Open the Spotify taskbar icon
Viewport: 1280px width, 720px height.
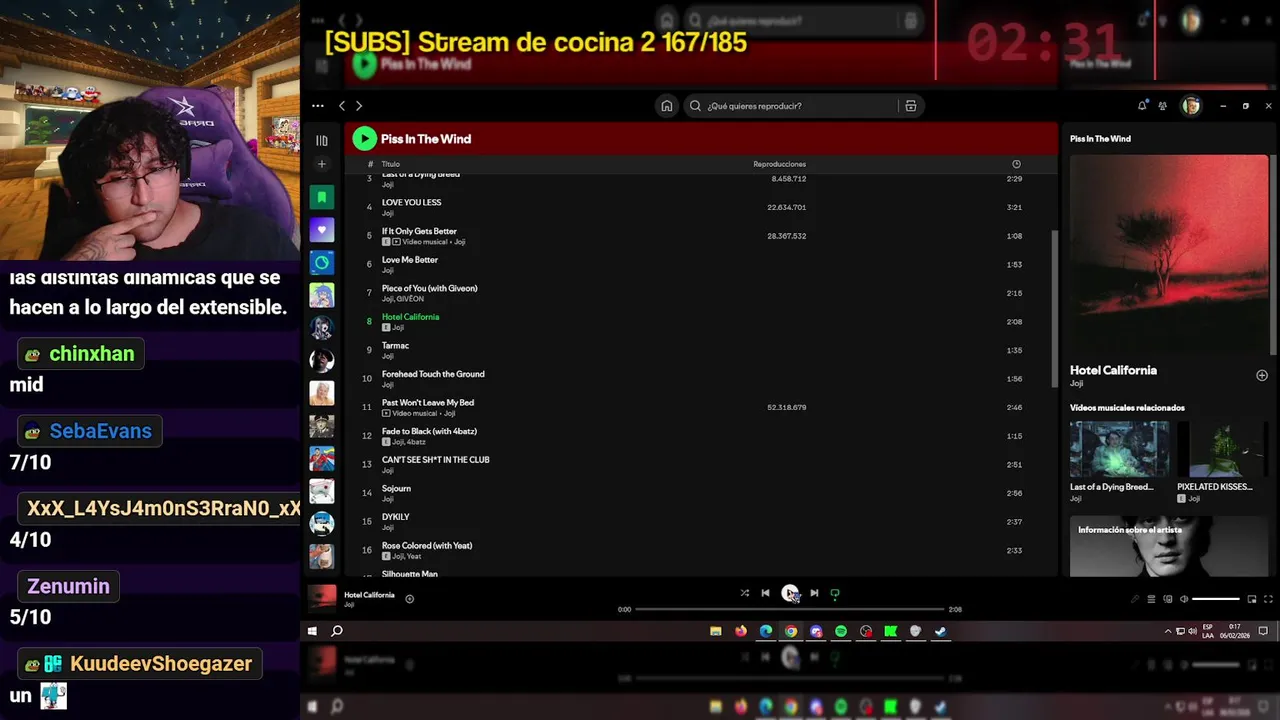click(840, 631)
